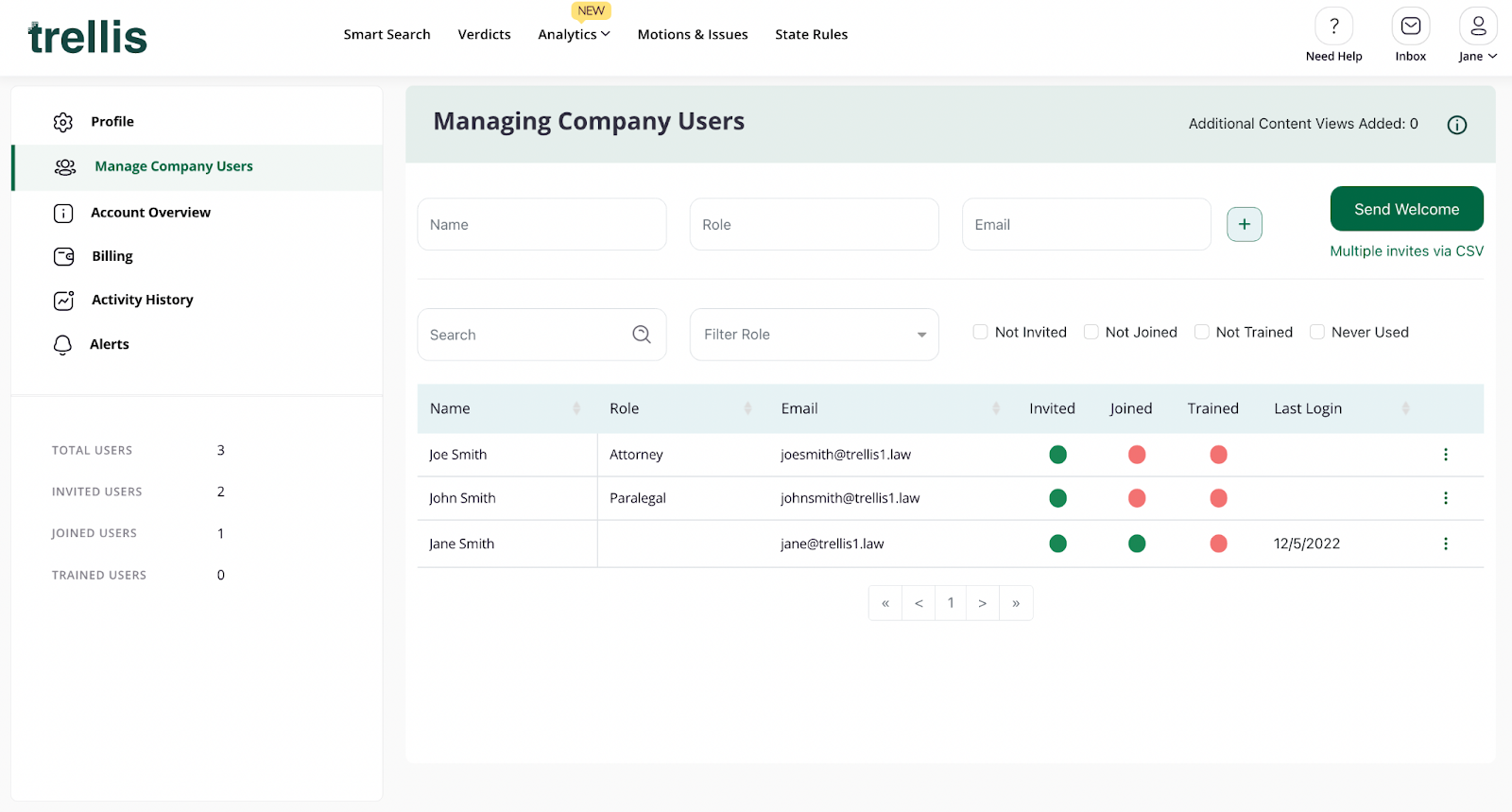
Task: Toggle the Never Used checkbox
Action: click(1316, 332)
